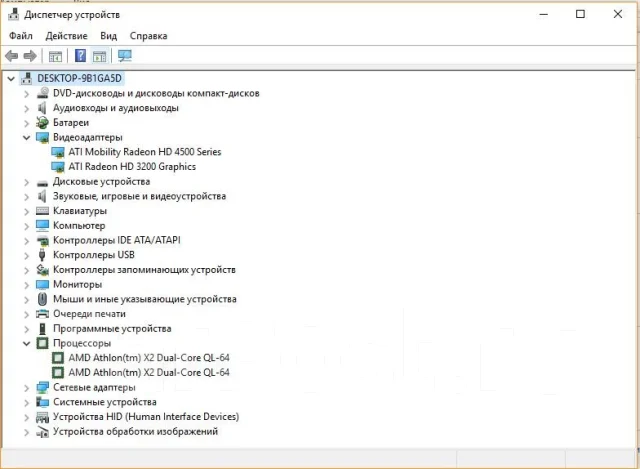The width and height of the screenshot is (640, 469).
Task: Click the Forward arrow toolbar icon
Action: click(x=30, y=56)
